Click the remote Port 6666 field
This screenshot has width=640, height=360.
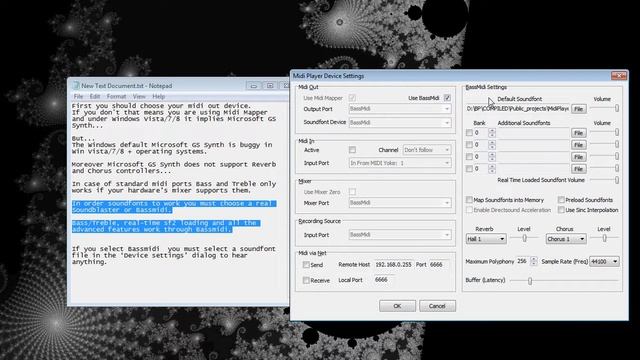(439, 264)
